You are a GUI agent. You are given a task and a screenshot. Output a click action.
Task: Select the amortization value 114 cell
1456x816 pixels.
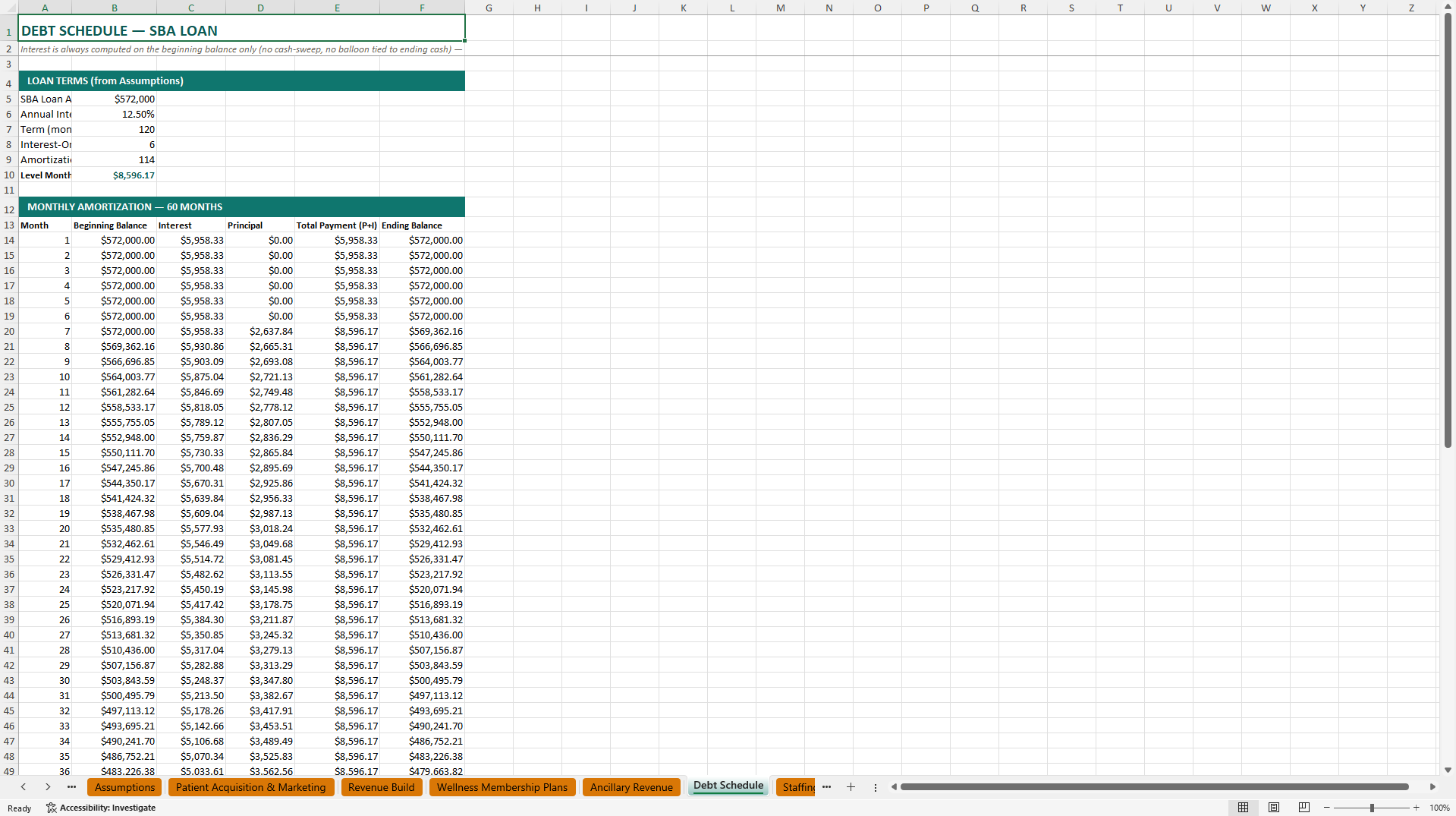115,159
